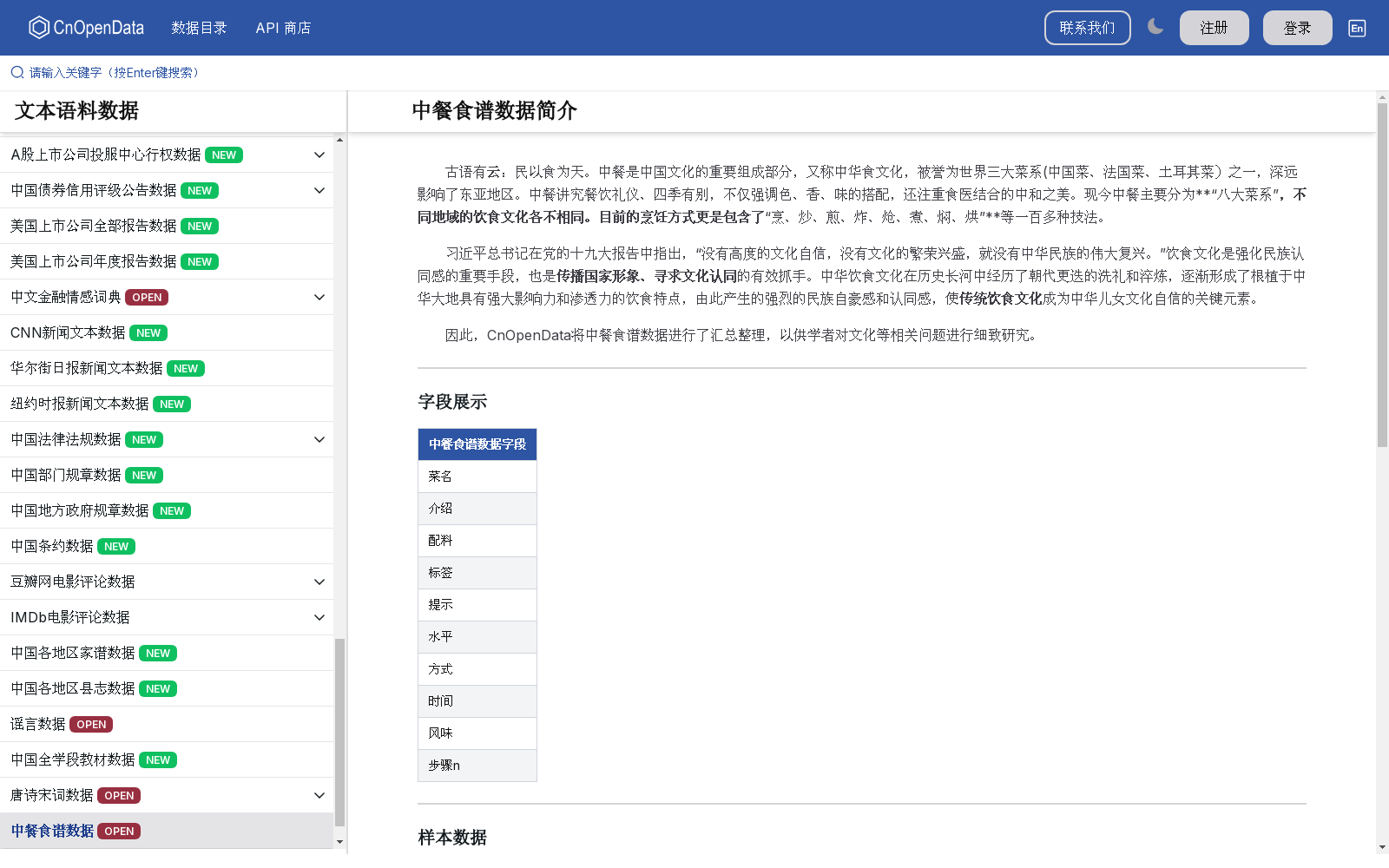Image resolution: width=1389 pixels, height=868 pixels.
Task: Click the sidebar scrollbar thumb
Action: click(x=339, y=733)
